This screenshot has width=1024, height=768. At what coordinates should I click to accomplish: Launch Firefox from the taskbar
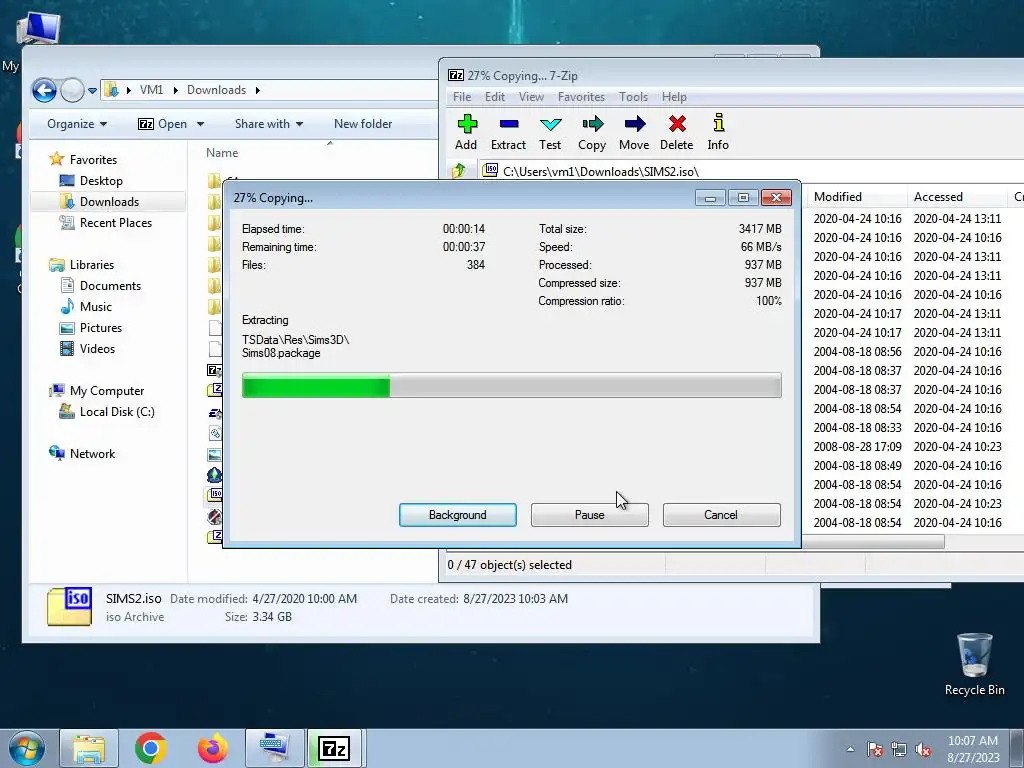tap(212, 748)
